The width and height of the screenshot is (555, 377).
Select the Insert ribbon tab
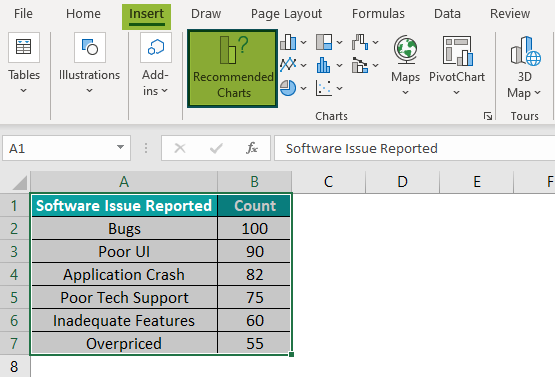point(146,16)
